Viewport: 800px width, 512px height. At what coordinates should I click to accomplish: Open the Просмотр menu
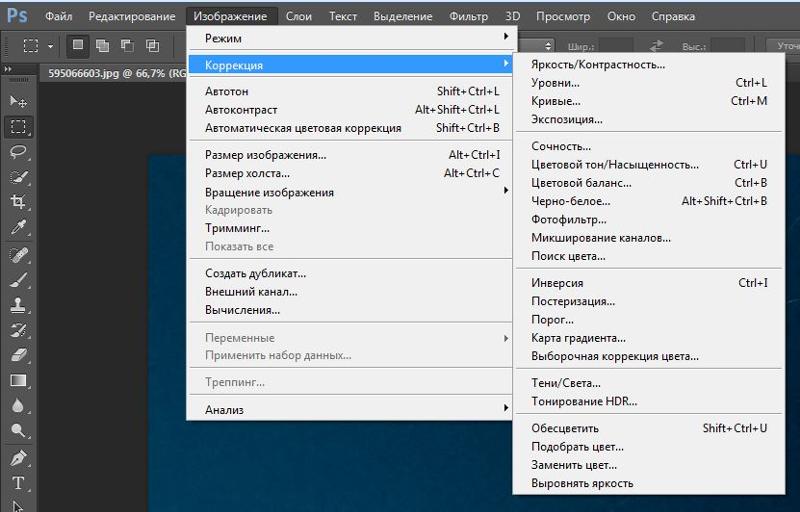point(563,16)
